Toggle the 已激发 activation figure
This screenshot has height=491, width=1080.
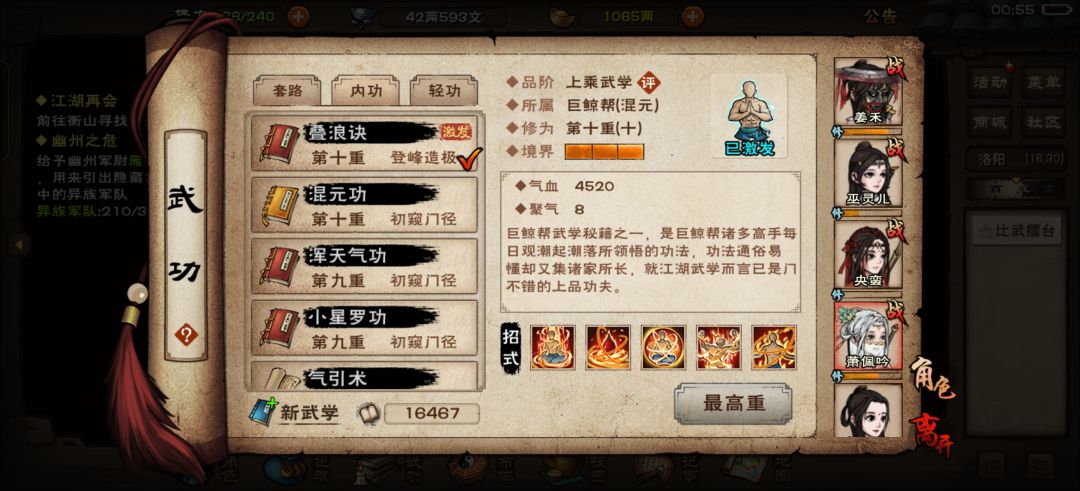tap(749, 116)
